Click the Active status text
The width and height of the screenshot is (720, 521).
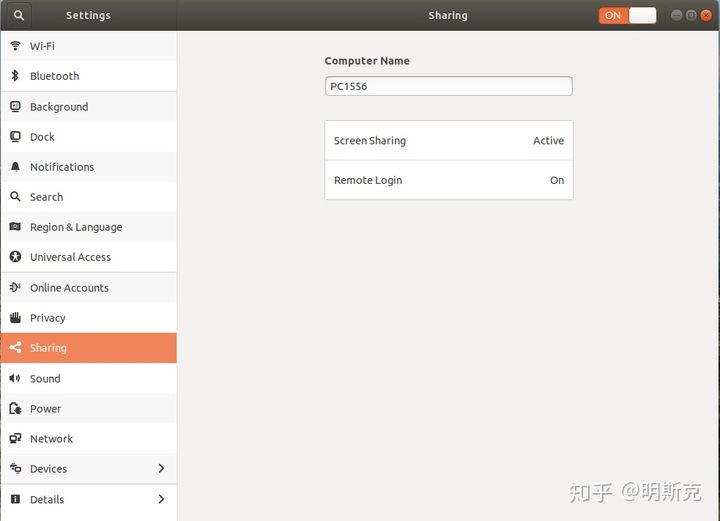(548, 140)
